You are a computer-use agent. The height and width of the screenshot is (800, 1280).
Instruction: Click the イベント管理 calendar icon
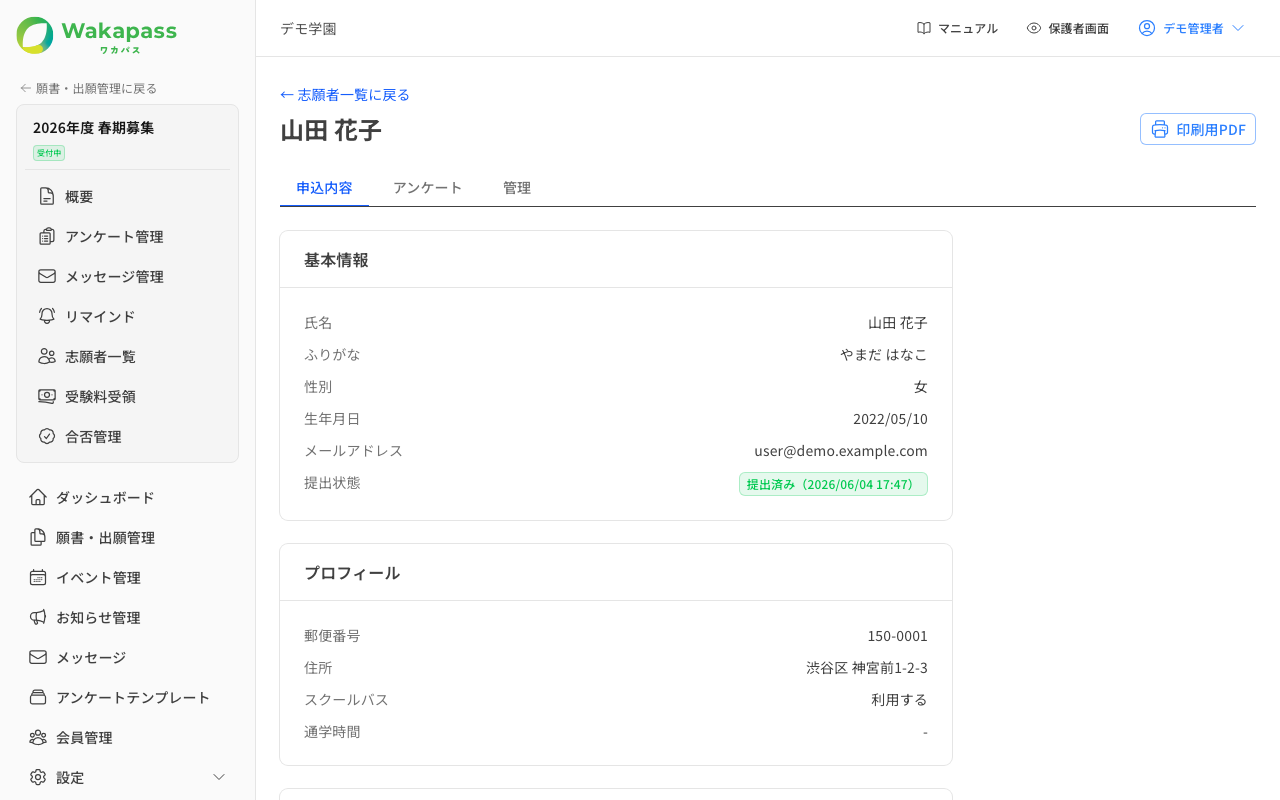coord(38,577)
